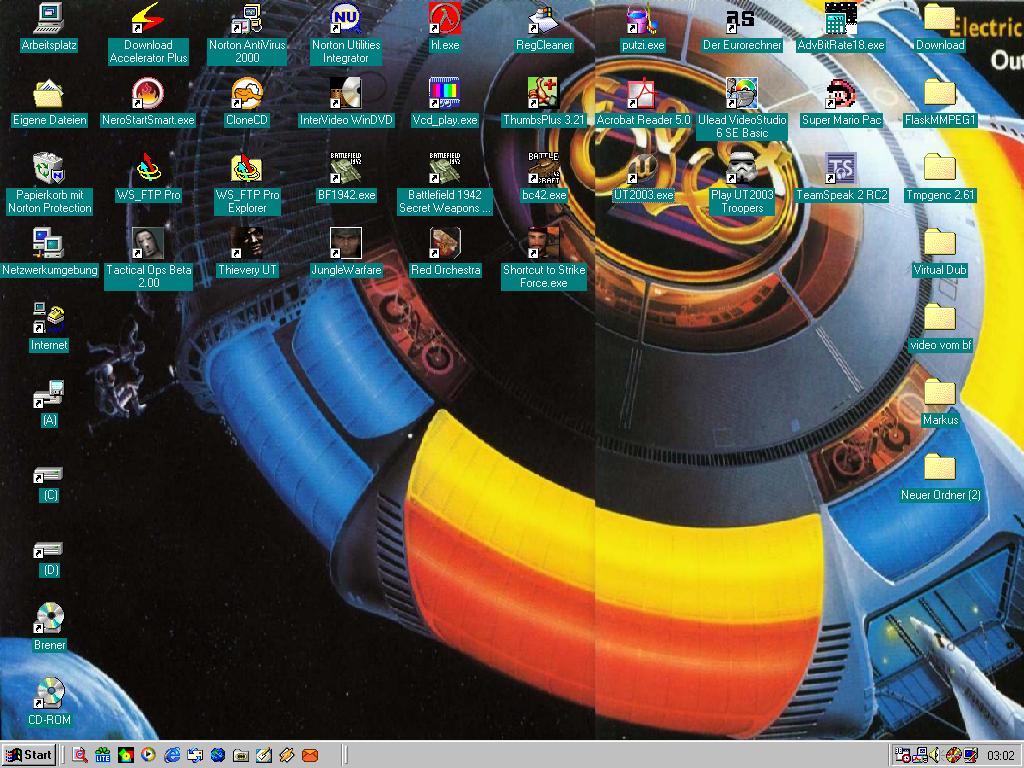Select Vcd_play.exe icon
1024x768 pixels.
445,103
